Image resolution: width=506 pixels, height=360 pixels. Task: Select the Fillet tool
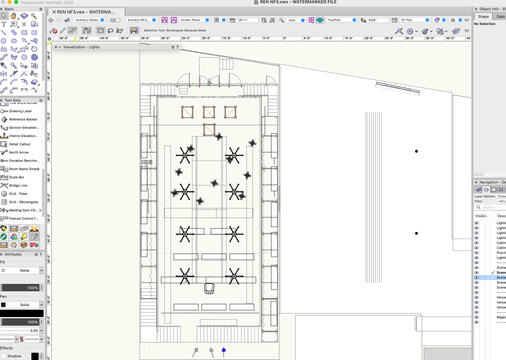coord(4,82)
